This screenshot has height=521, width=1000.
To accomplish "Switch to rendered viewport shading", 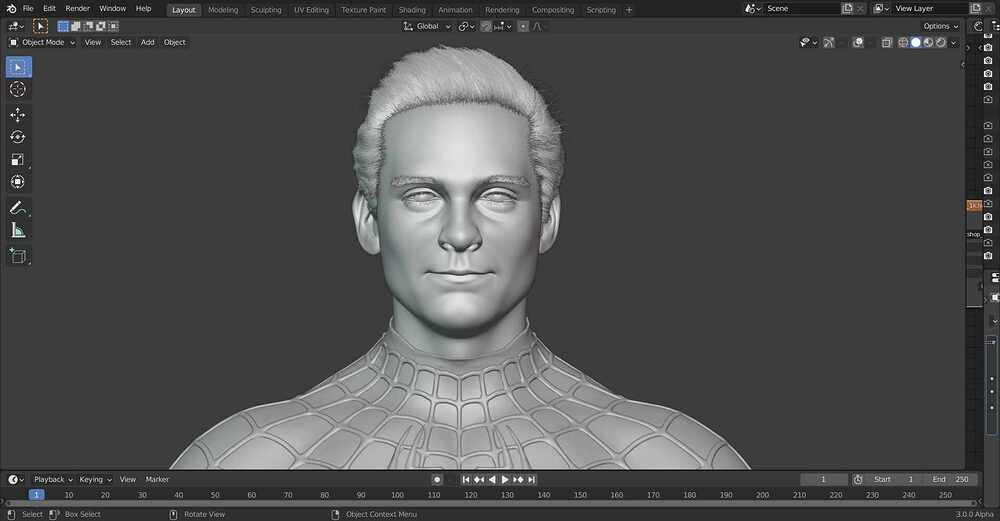I will tap(941, 43).
